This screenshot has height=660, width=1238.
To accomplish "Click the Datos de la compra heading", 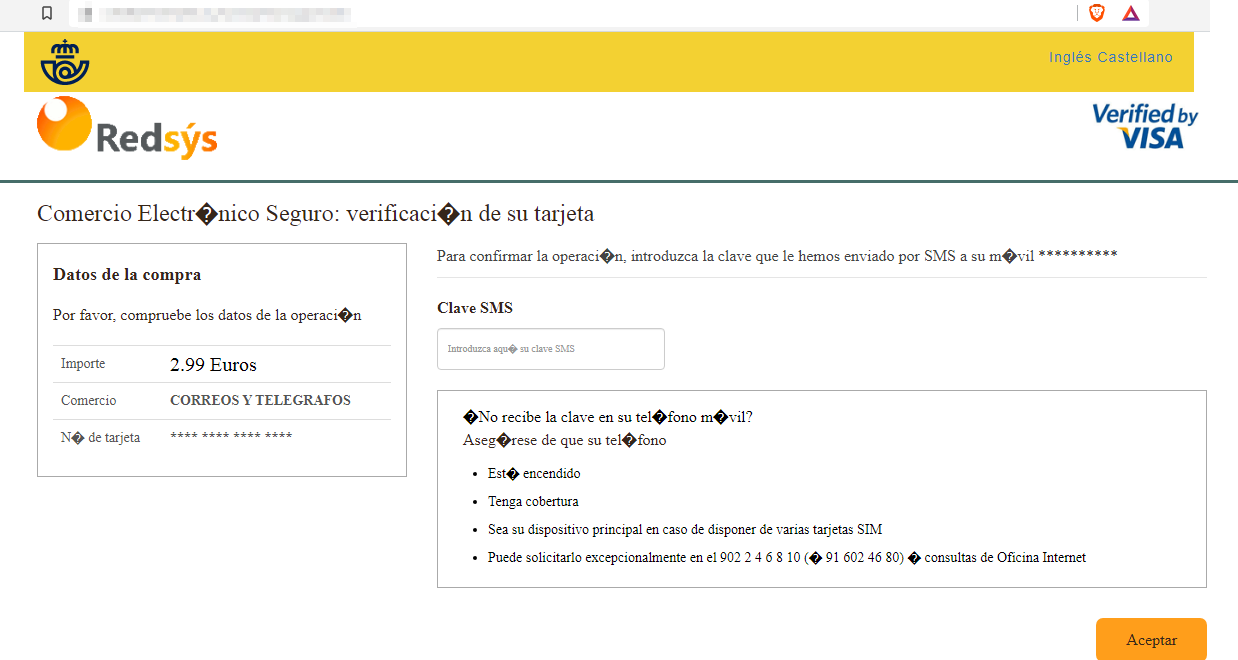I will (x=127, y=274).
